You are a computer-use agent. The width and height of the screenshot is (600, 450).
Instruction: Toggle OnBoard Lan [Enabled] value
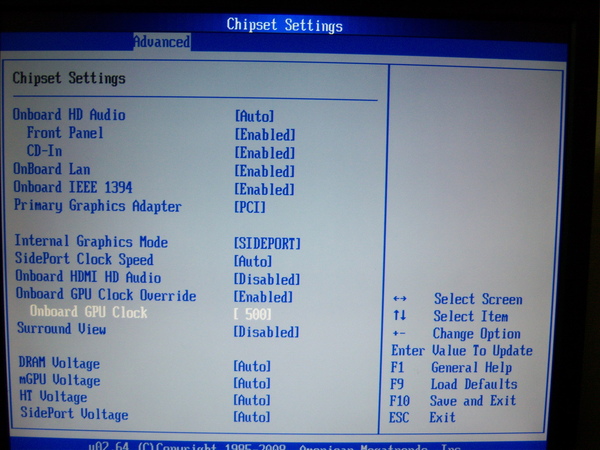coord(265,171)
